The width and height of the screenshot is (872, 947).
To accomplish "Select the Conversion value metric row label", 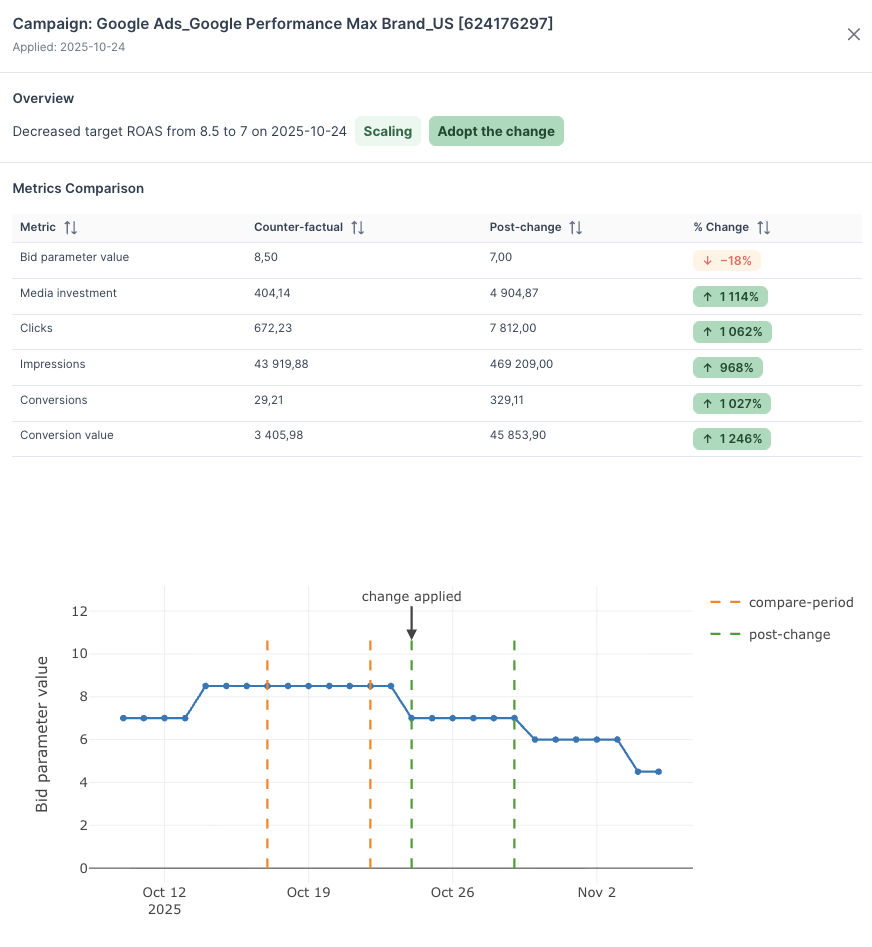I will tap(67, 435).
